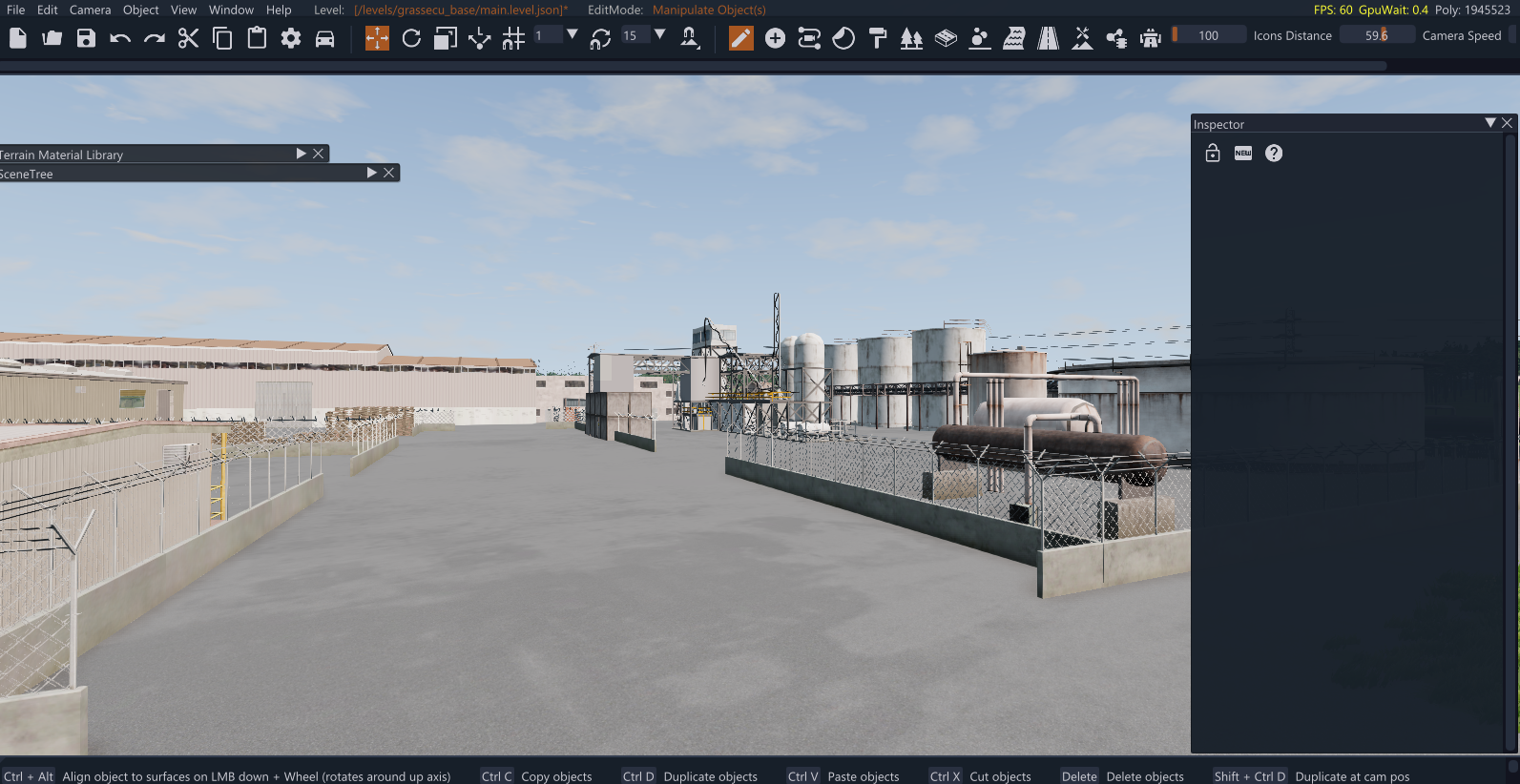This screenshot has width=1520, height=784.
Task: Copy objects using the toolbar copy icon
Action: [x=222, y=38]
